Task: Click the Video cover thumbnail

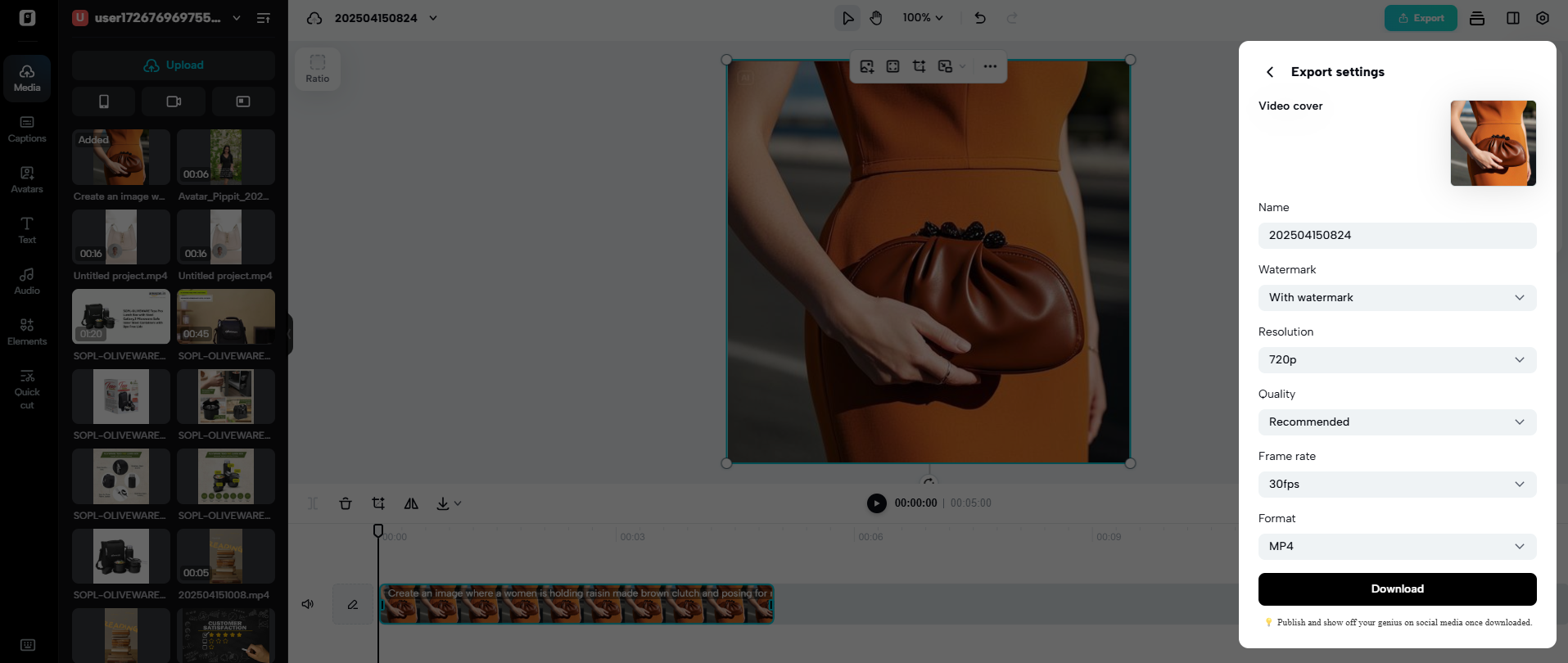Action: (x=1493, y=143)
